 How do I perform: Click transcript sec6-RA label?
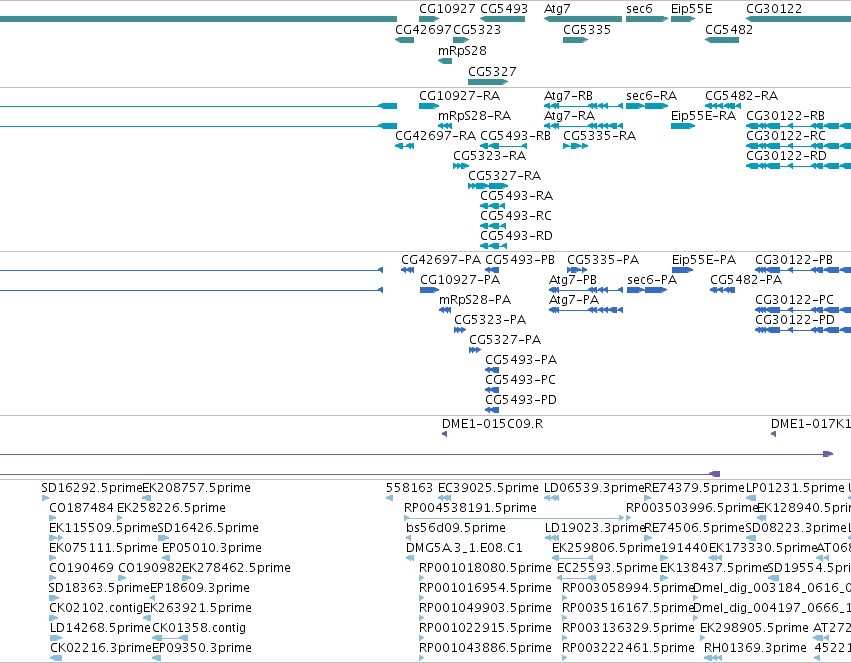651,96
